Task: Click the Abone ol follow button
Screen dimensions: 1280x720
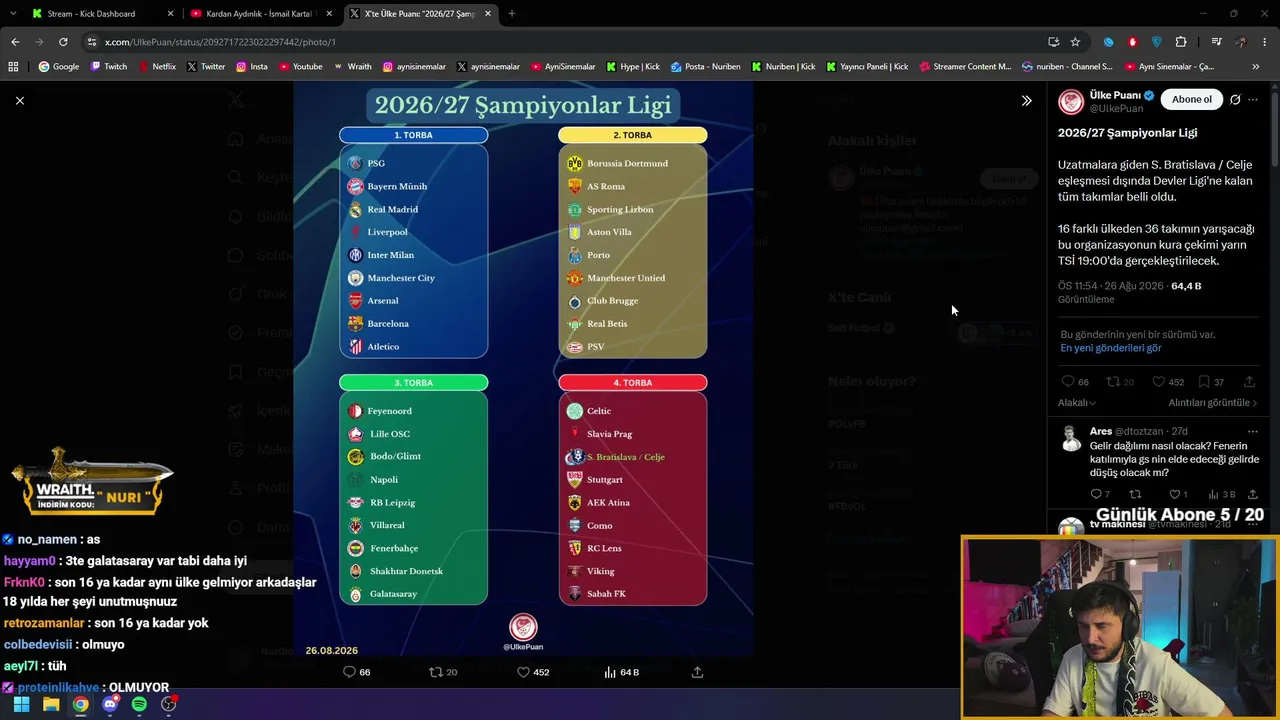Action: pyautogui.click(x=1192, y=99)
